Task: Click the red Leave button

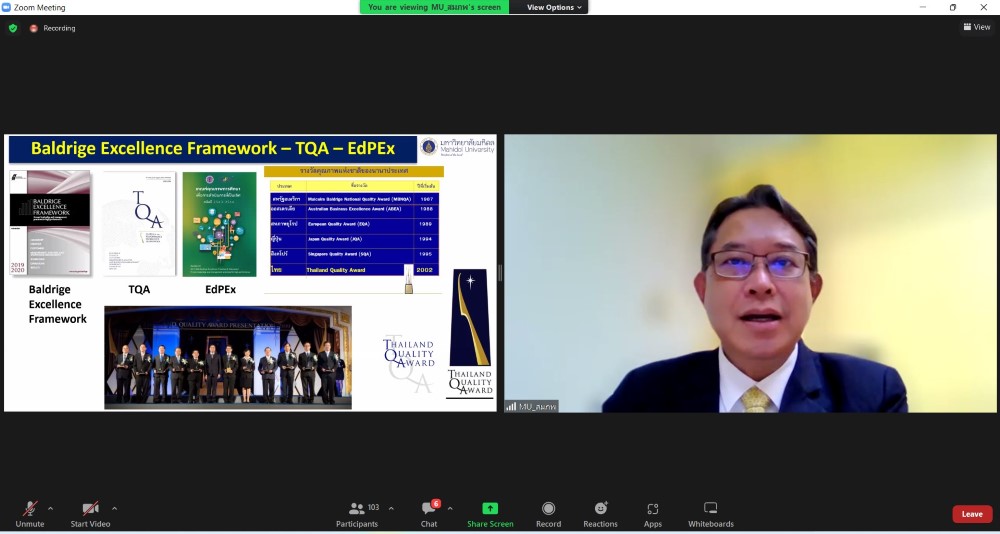Action: 971,514
